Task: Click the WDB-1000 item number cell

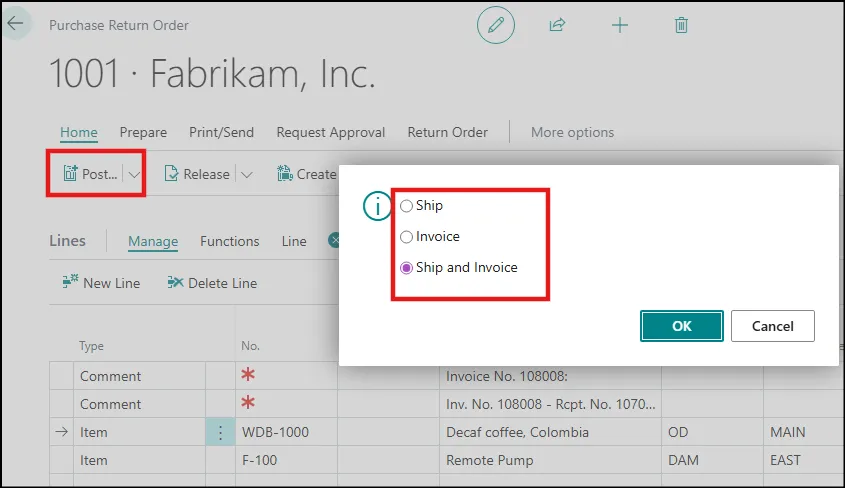Action: click(x=286, y=432)
